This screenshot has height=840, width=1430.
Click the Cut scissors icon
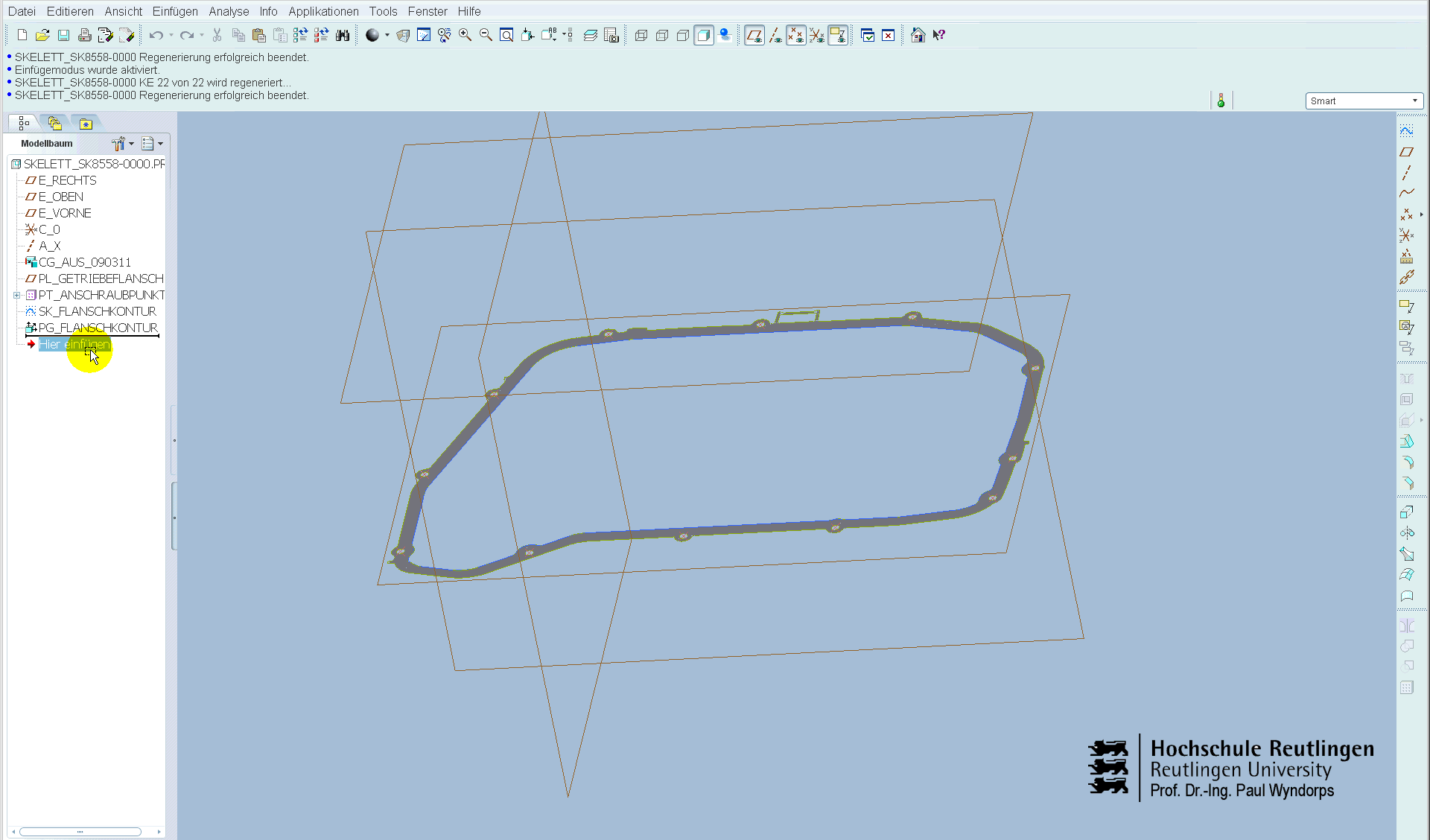tap(217, 35)
